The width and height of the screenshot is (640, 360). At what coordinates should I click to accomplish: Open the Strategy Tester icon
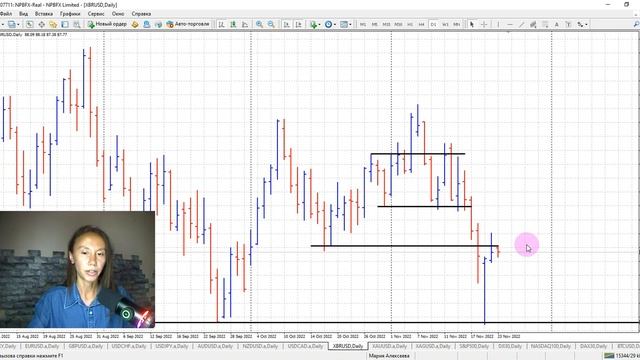[76, 24]
